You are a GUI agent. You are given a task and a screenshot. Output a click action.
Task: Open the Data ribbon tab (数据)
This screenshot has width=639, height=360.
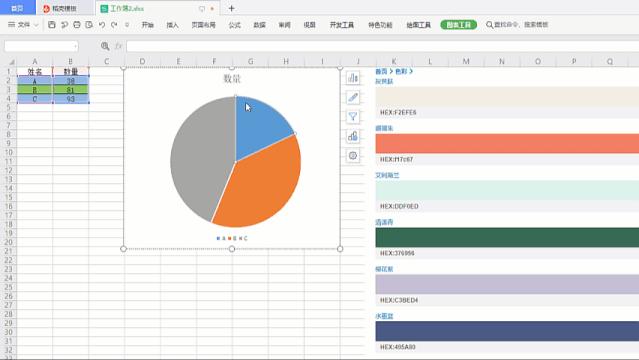(259, 25)
